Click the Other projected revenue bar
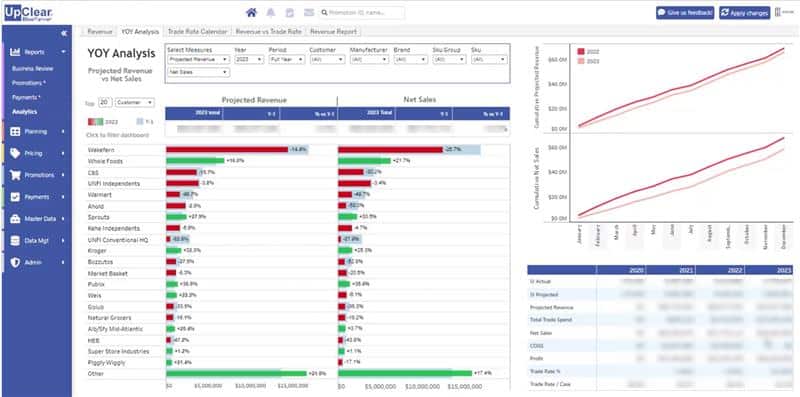Viewport: 800px width, 397px height. (236, 374)
